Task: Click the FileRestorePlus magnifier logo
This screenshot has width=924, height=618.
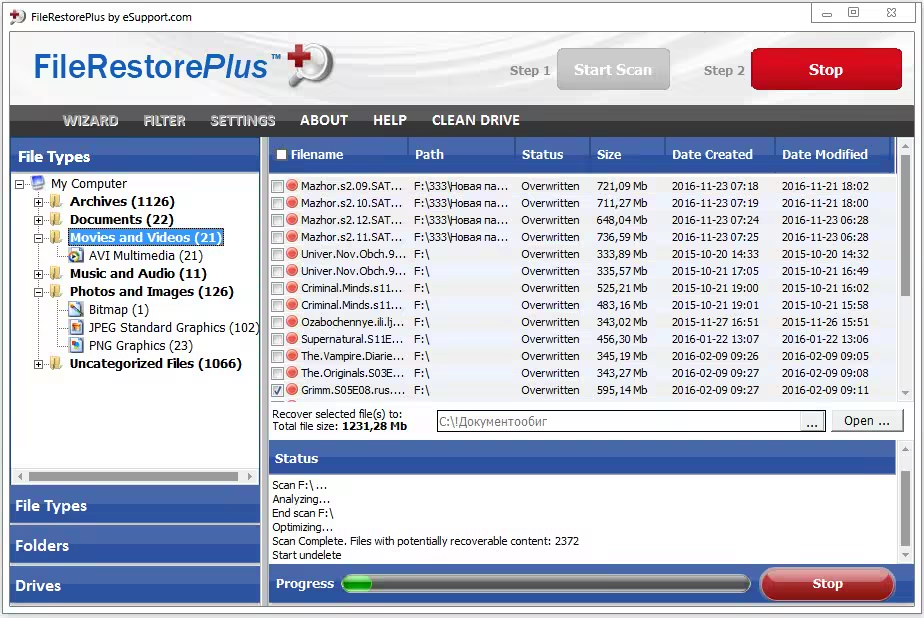Action: pos(311,64)
